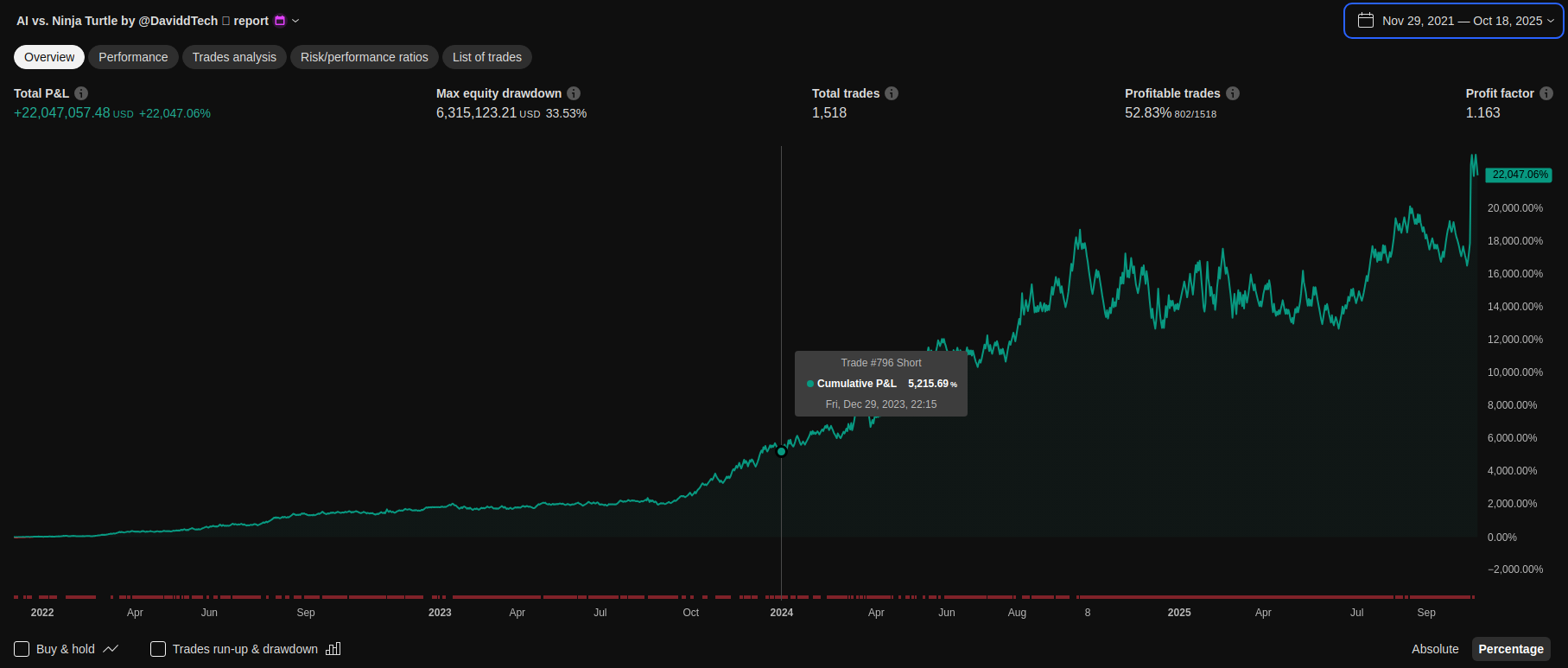Expand the report title dropdown chevron
Screen dimensions: 1568x668
(x=295, y=21)
